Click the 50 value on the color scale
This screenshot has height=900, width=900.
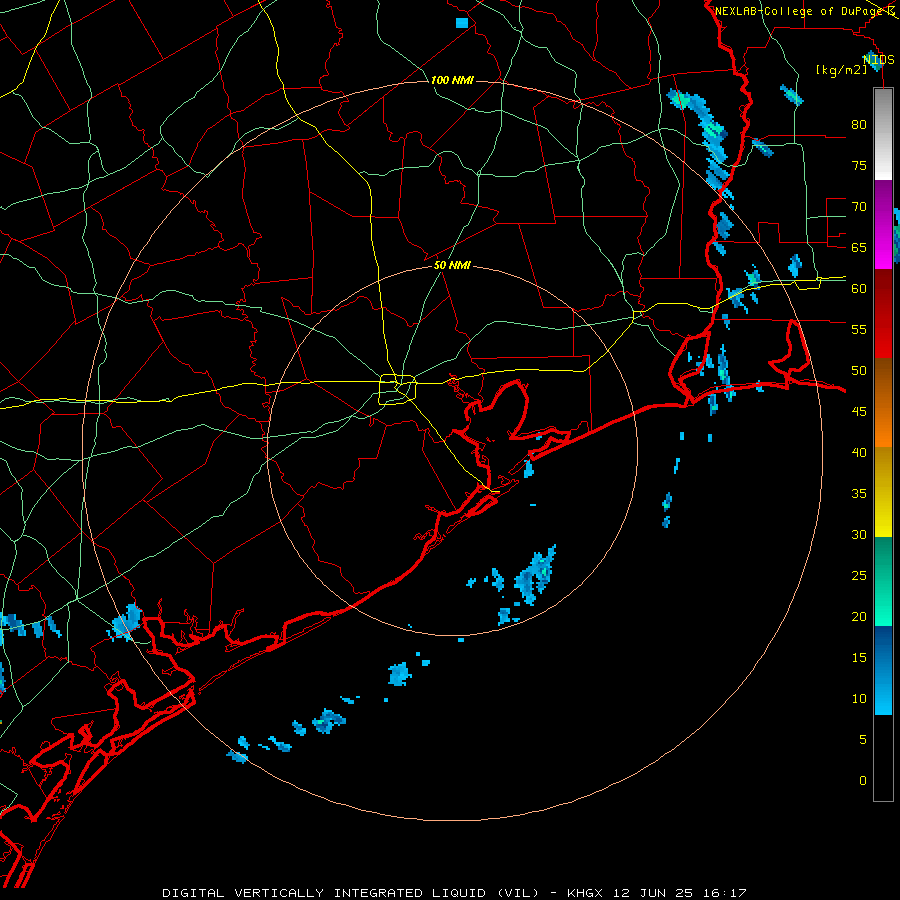pos(859,371)
